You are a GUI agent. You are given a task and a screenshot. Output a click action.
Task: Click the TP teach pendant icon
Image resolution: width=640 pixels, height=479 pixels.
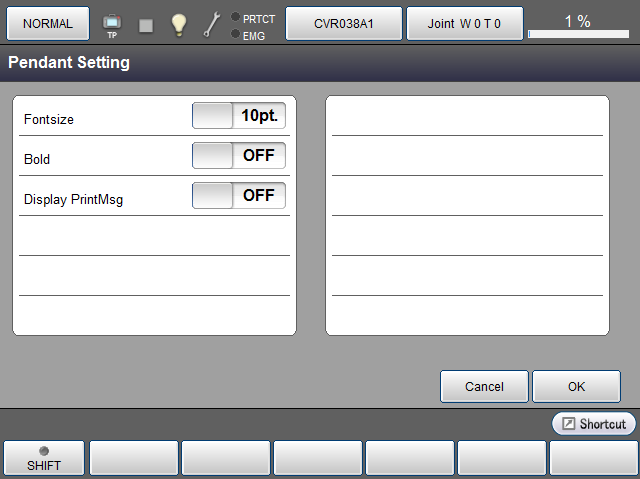point(111,23)
